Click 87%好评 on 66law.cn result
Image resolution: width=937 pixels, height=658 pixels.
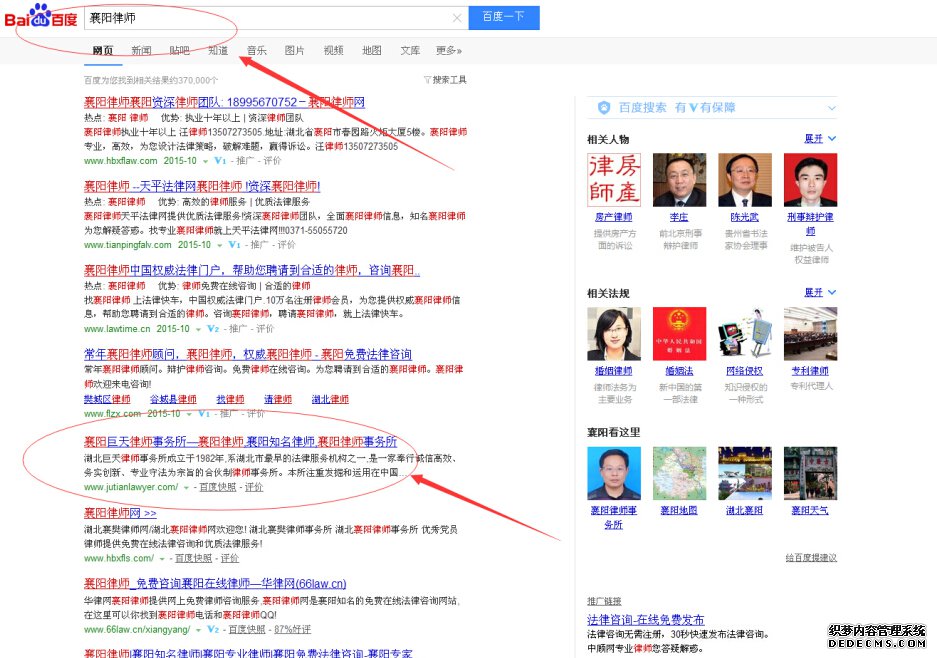point(292,629)
